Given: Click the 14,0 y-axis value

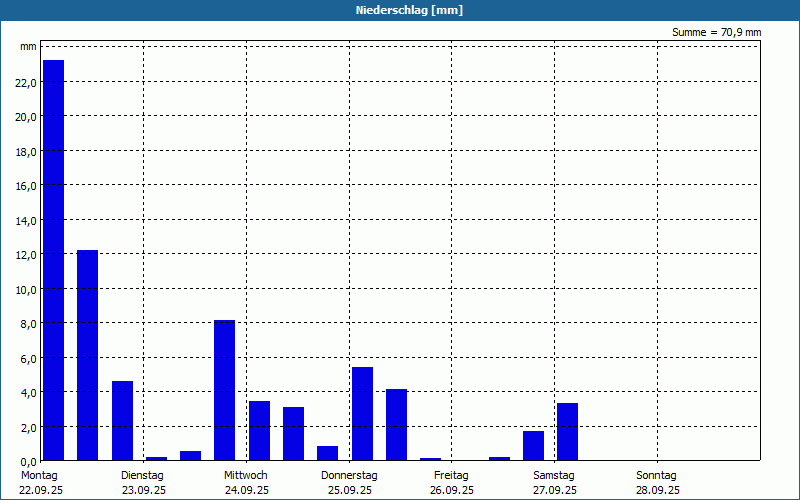Looking at the screenshot, I should (x=26, y=220).
